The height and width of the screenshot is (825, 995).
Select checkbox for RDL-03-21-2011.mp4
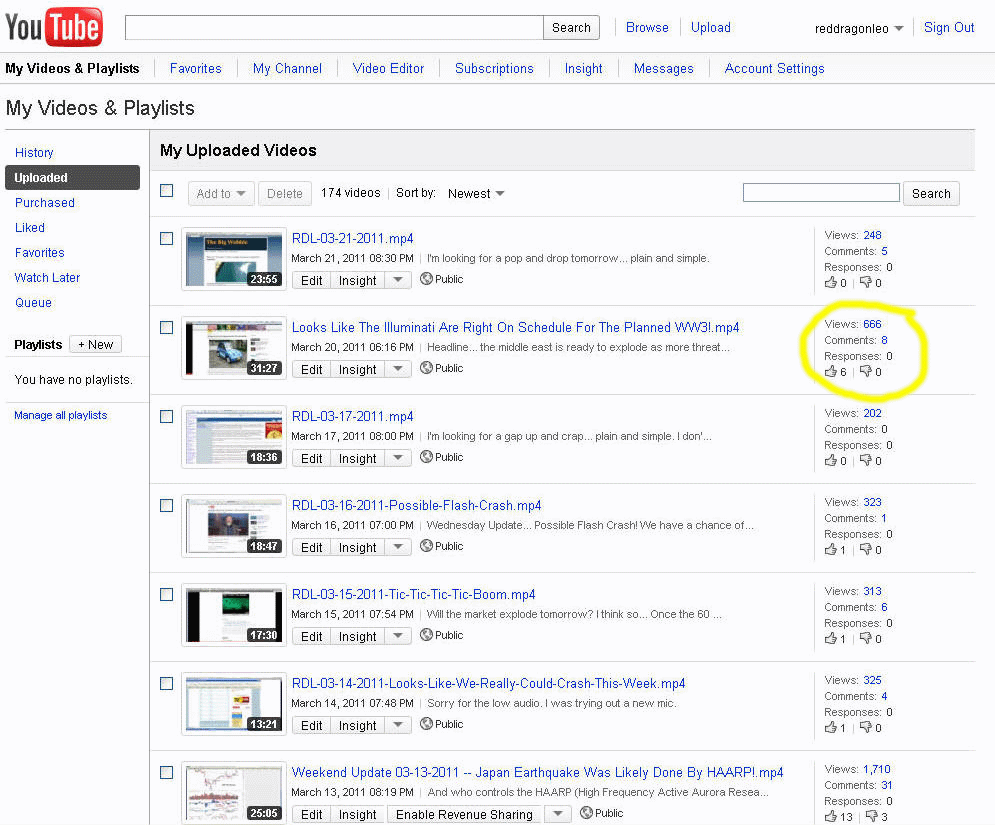pyautogui.click(x=166, y=239)
